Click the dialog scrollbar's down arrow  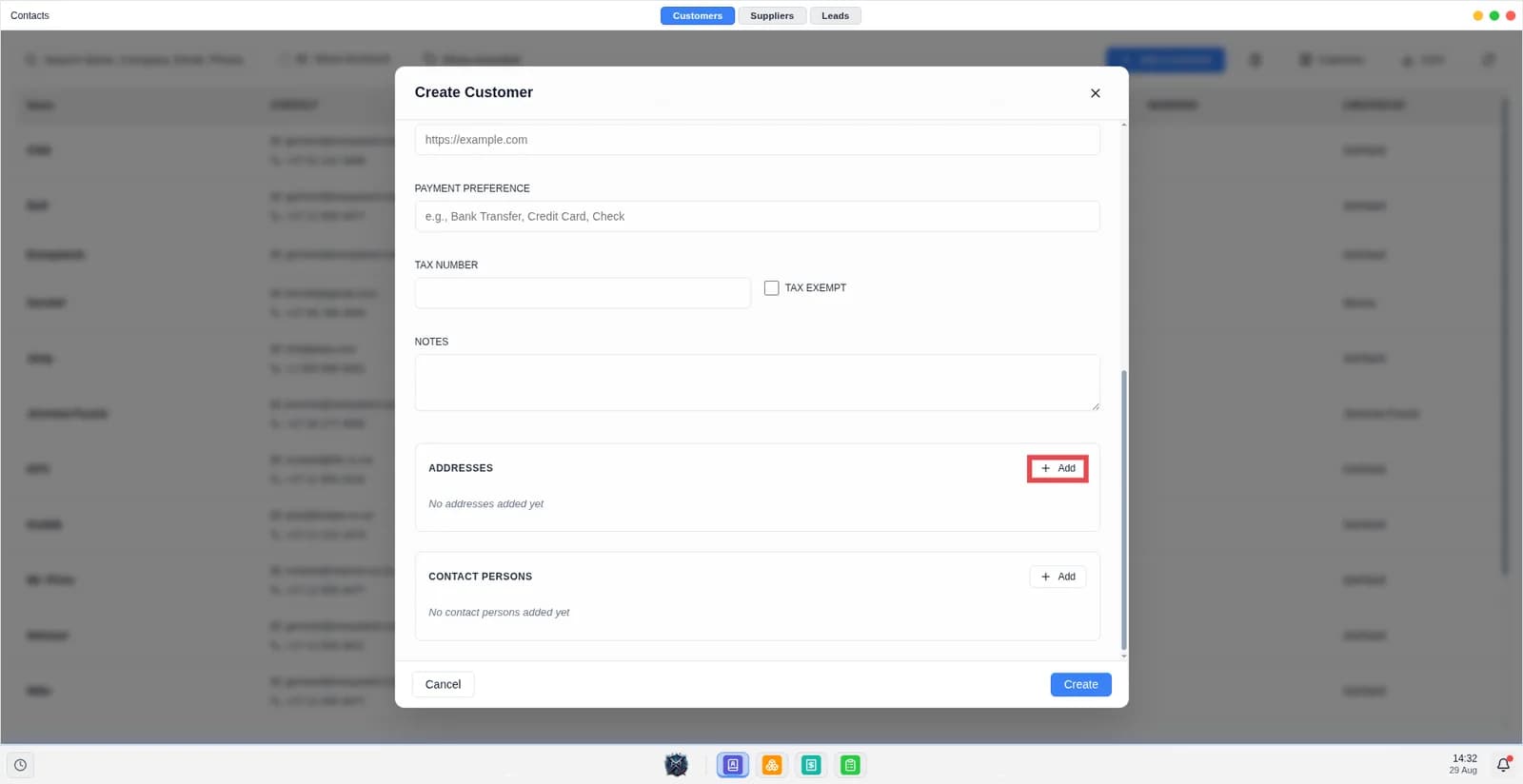1123,656
